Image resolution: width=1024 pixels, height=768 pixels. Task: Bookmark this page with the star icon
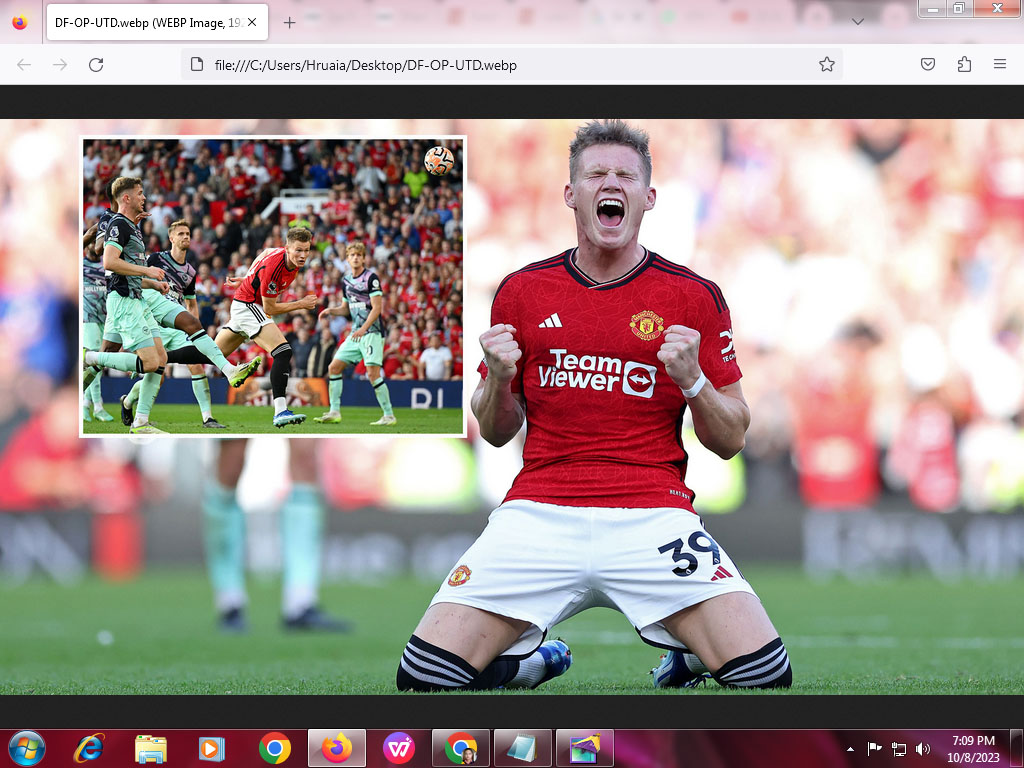(x=826, y=65)
